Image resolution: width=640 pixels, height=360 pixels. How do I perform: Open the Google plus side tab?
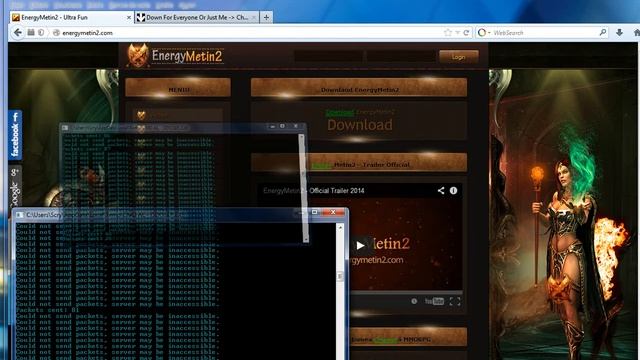click(15, 186)
